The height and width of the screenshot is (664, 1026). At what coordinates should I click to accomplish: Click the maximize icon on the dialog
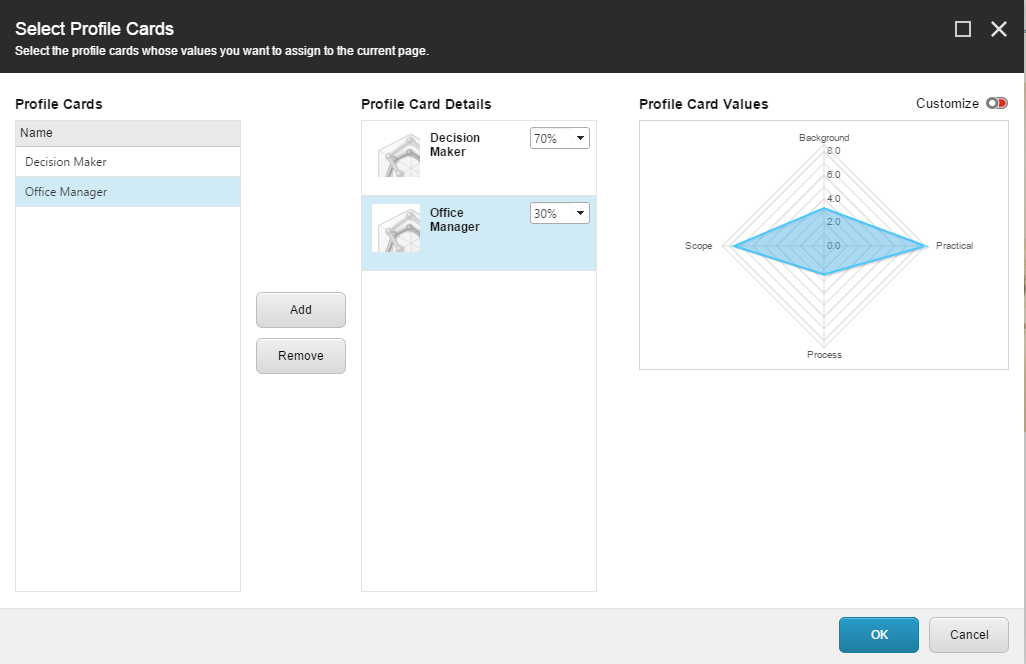tap(963, 29)
